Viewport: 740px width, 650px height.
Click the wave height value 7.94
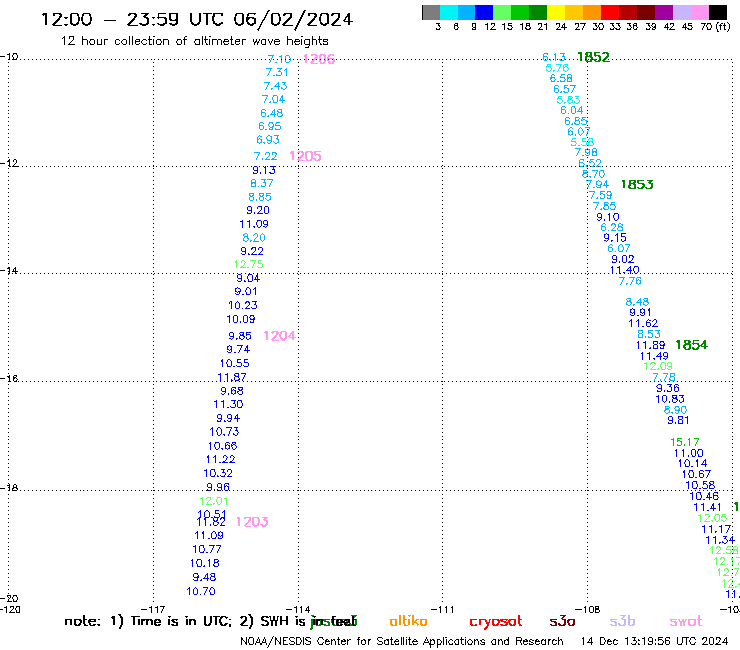click(x=597, y=185)
